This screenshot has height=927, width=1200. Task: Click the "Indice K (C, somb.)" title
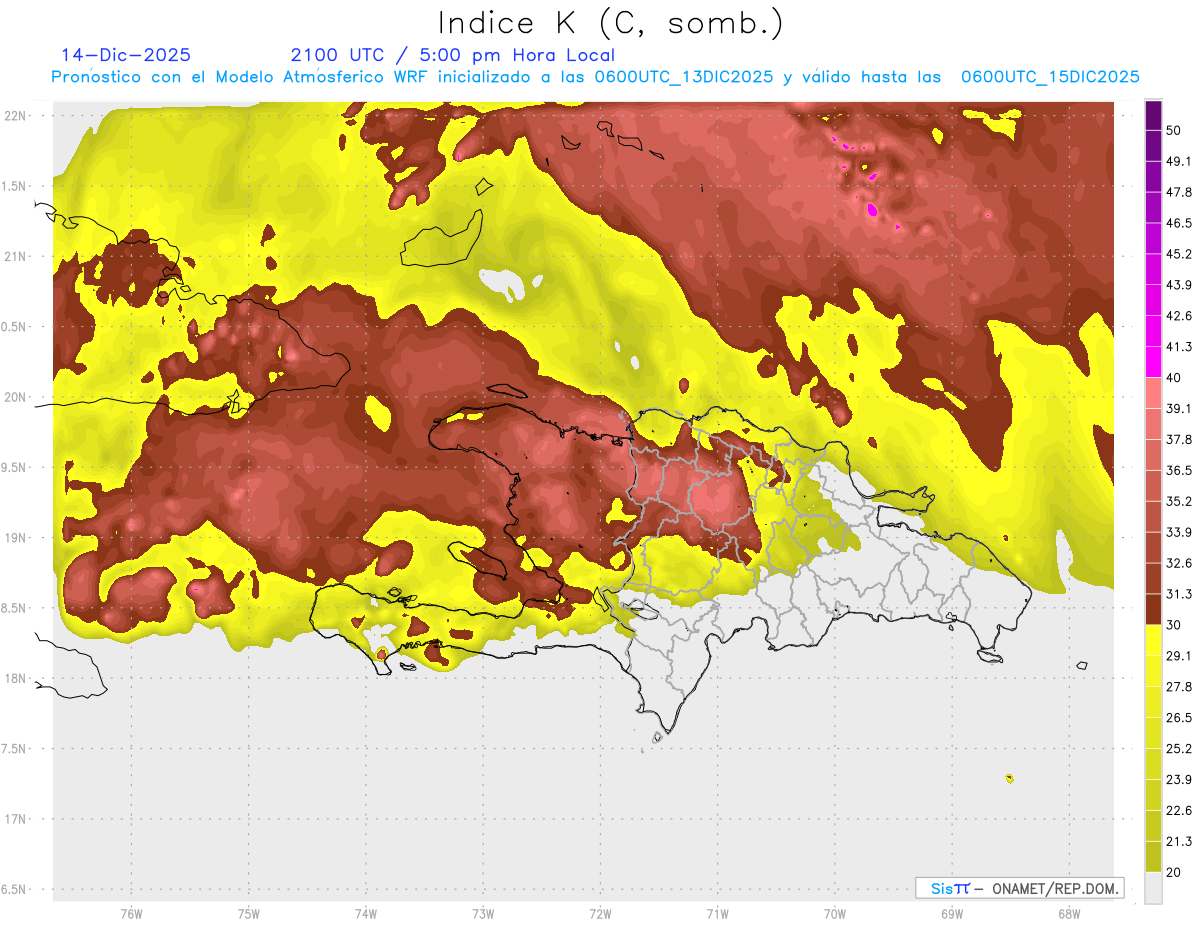[611, 23]
